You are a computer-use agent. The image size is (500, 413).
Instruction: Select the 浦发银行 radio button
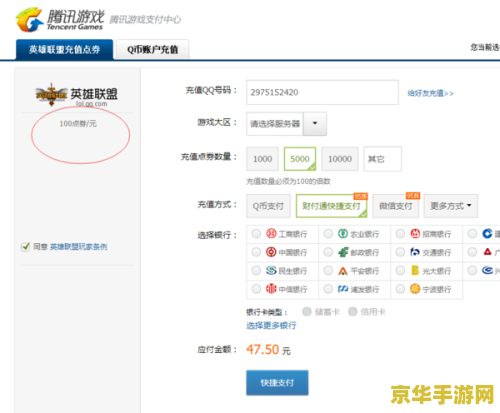[328, 289]
